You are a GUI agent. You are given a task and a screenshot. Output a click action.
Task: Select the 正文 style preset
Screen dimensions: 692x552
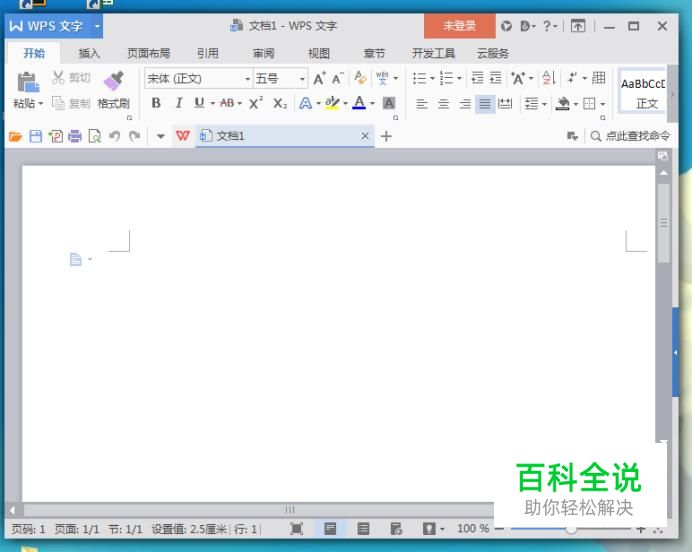point(643,93)
